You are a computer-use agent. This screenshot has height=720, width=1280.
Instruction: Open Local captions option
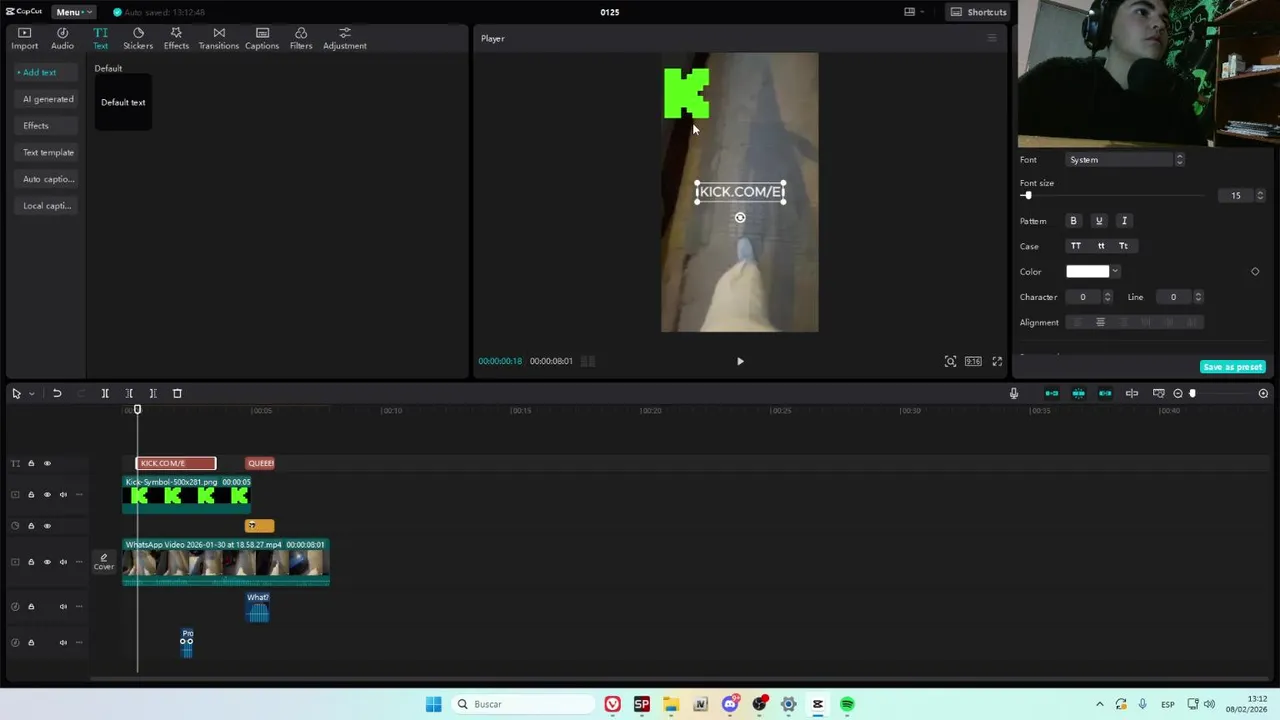coord(47,206)
